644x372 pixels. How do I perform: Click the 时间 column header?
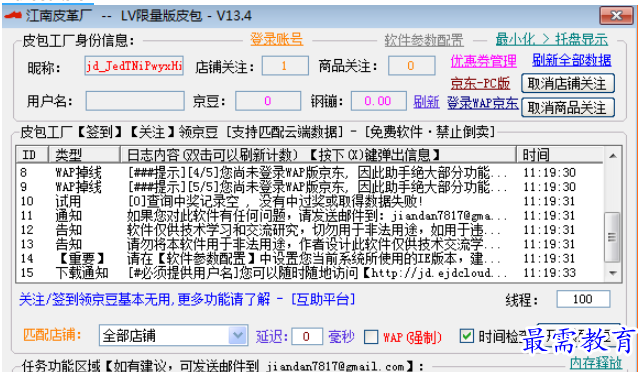coord(560,155)
